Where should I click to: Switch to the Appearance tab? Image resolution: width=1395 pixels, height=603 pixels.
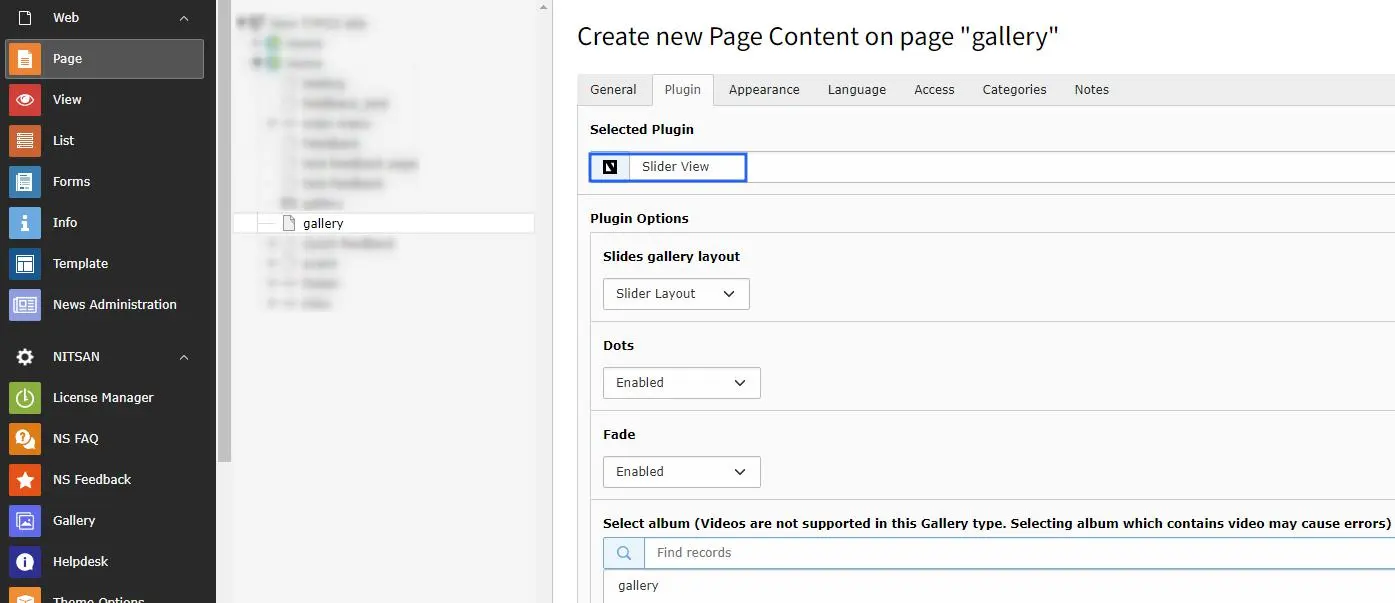764,90
